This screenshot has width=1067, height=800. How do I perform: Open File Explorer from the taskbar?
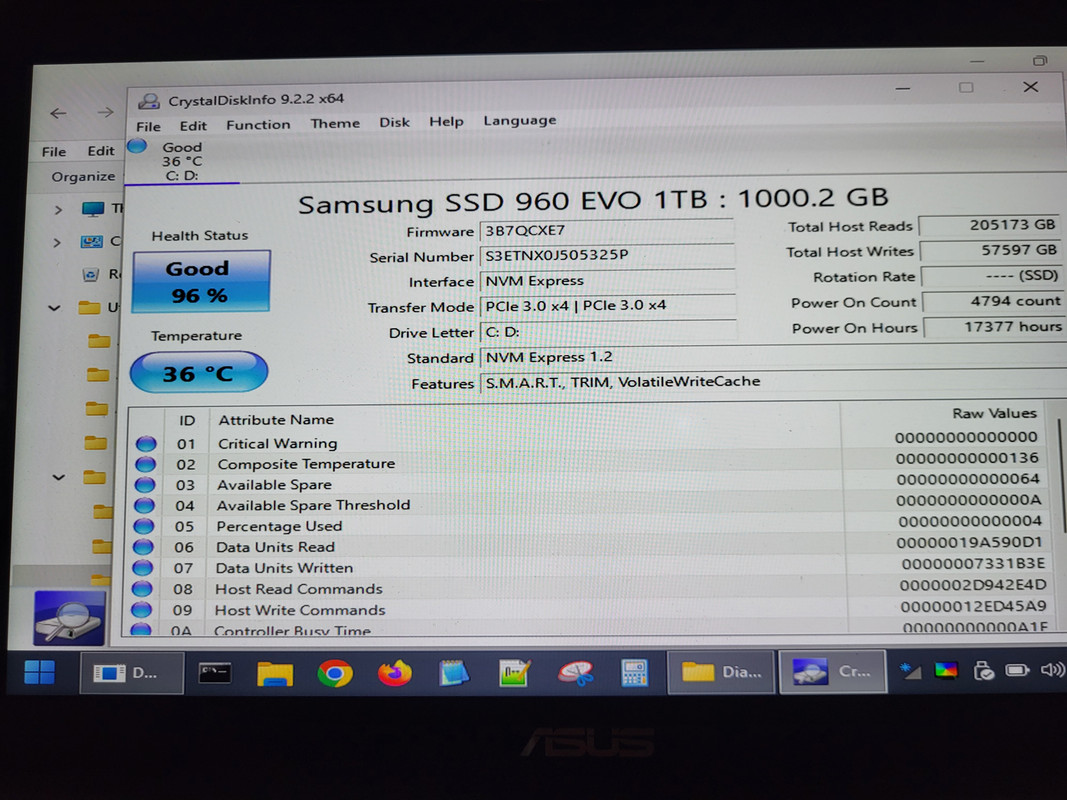275,673
